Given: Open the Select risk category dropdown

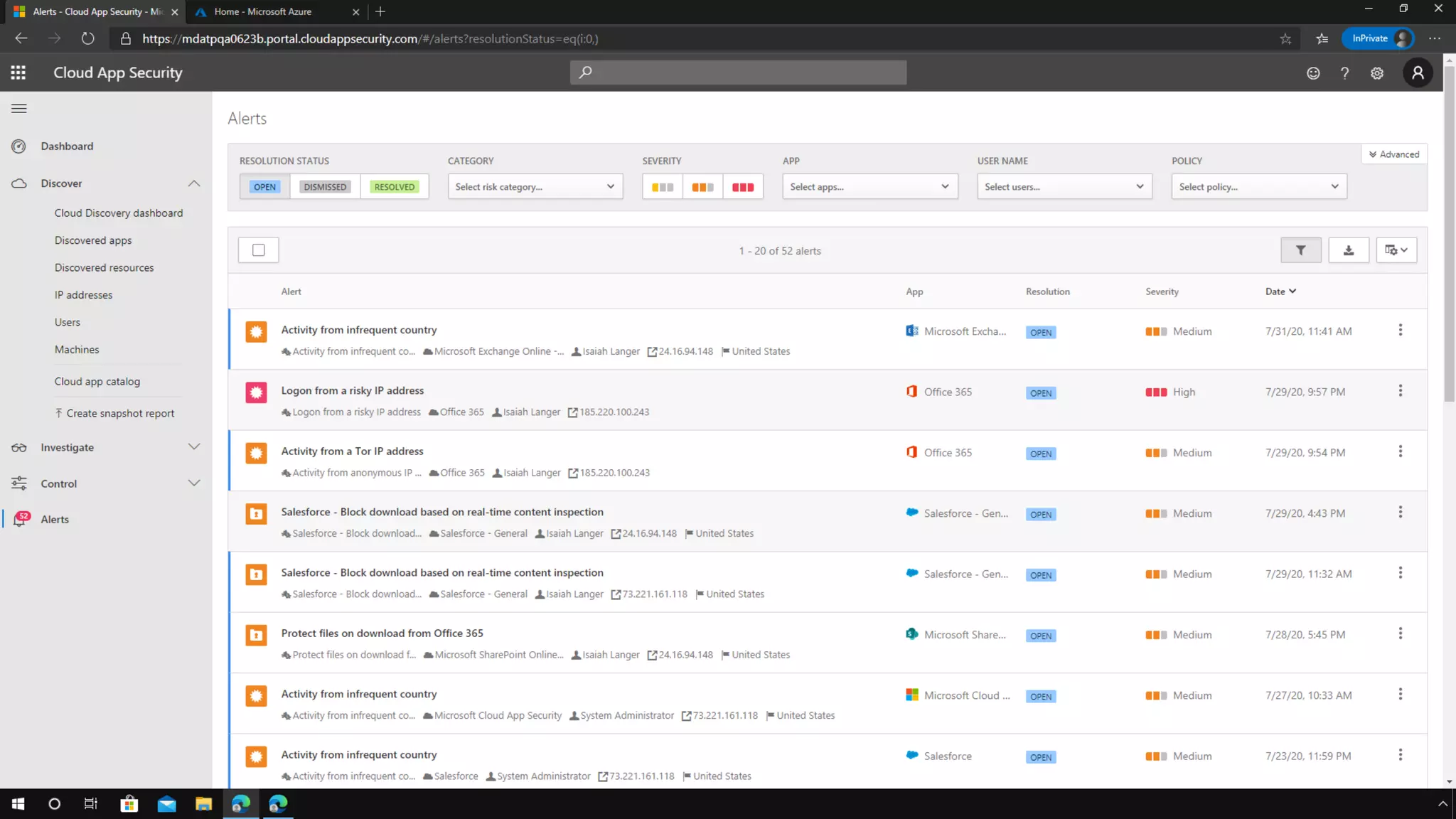Looking at the screenshot, I should tap(535, 187).
